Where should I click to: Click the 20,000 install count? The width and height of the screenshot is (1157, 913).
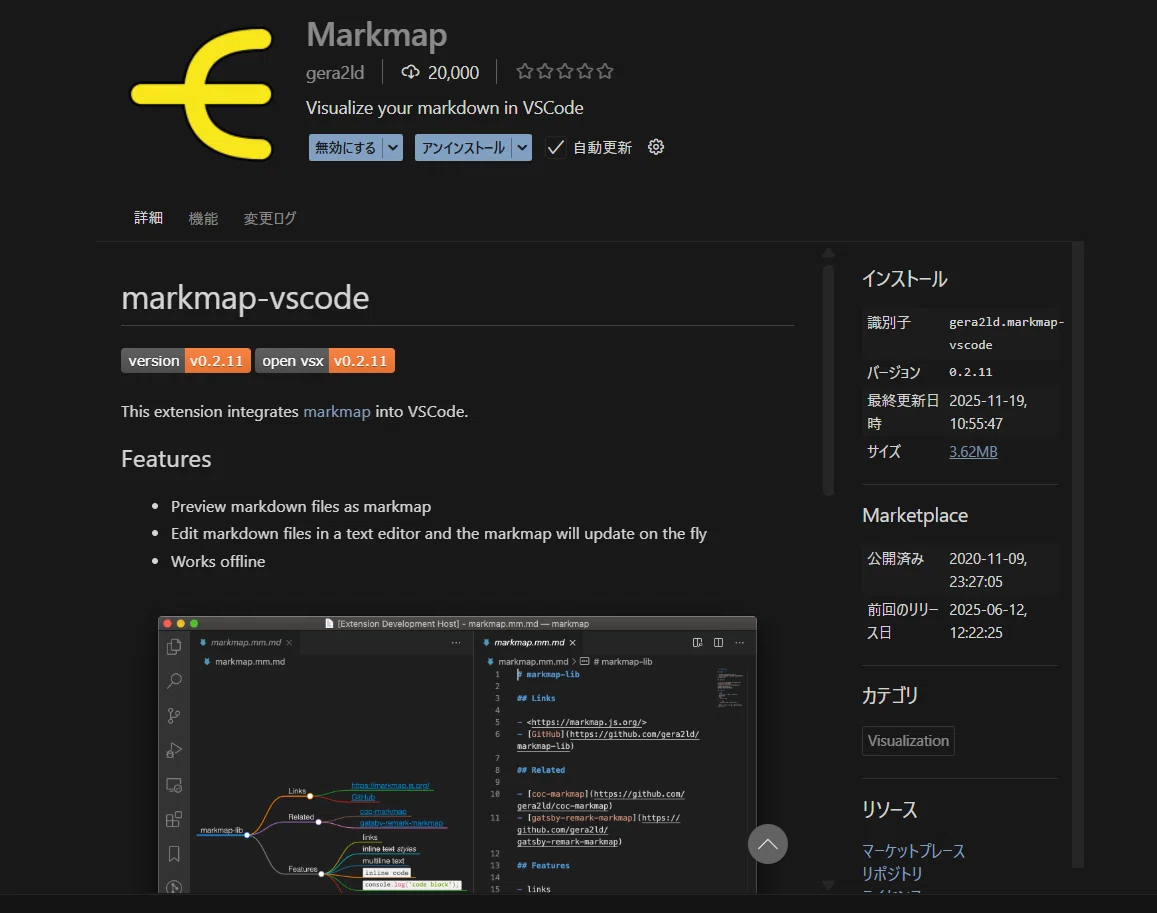[x=453, y=72]
